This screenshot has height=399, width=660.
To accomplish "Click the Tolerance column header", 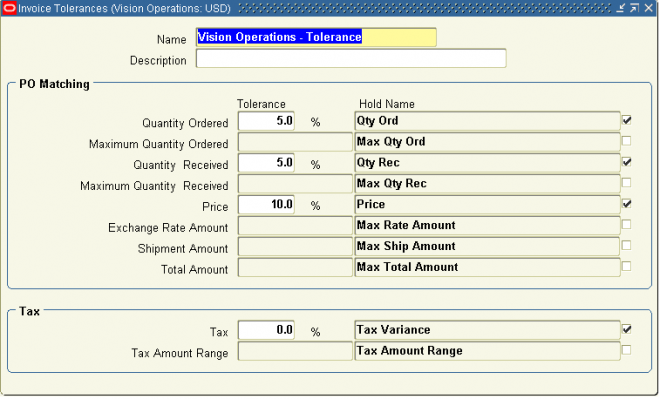I will tap(261, 104).
